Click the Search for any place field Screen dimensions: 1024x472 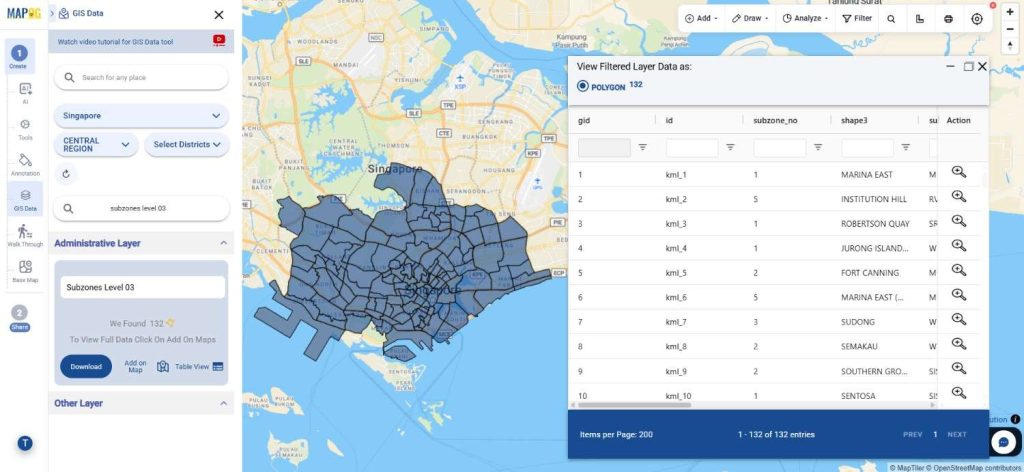(x=142, y=78)
